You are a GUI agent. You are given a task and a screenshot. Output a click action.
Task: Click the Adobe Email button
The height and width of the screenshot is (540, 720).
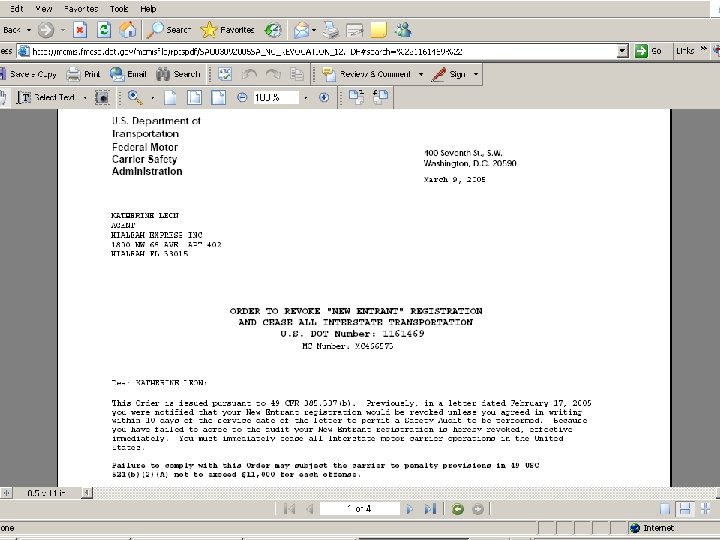(128, 74)
